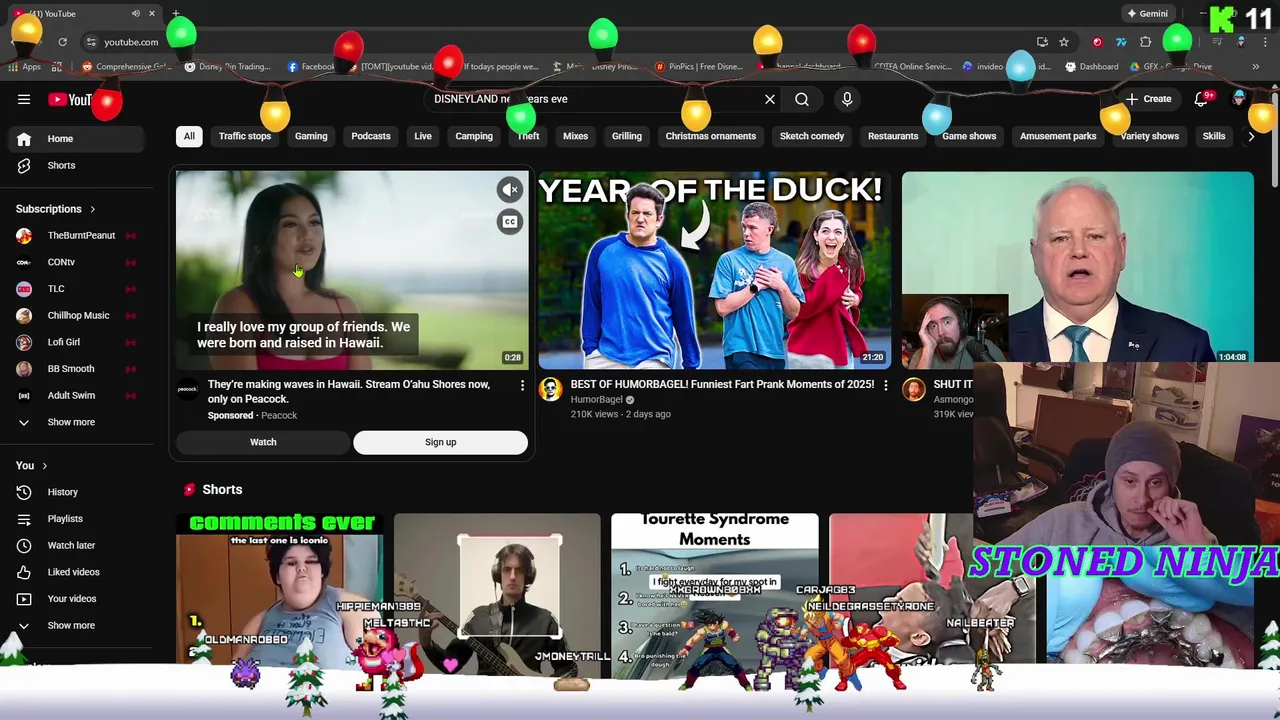Click the Create button
The height and width of the screenshot is (720, 1280).
[x=1148, y=99]
